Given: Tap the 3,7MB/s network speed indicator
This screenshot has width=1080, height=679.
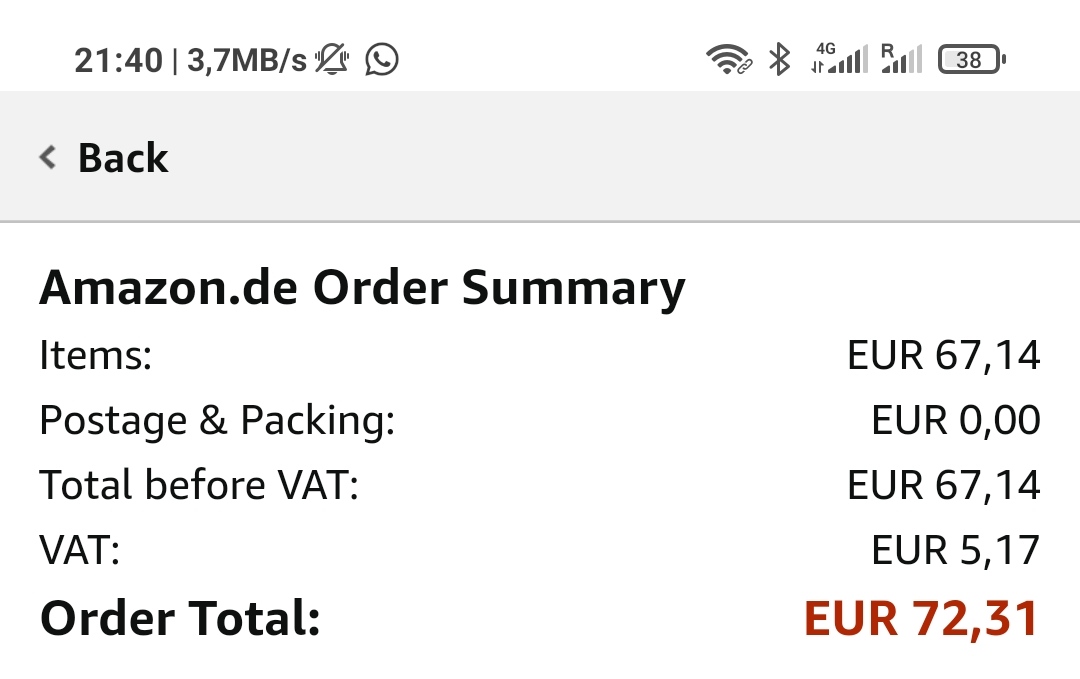Looking at the screenshot, I should 247,61.
